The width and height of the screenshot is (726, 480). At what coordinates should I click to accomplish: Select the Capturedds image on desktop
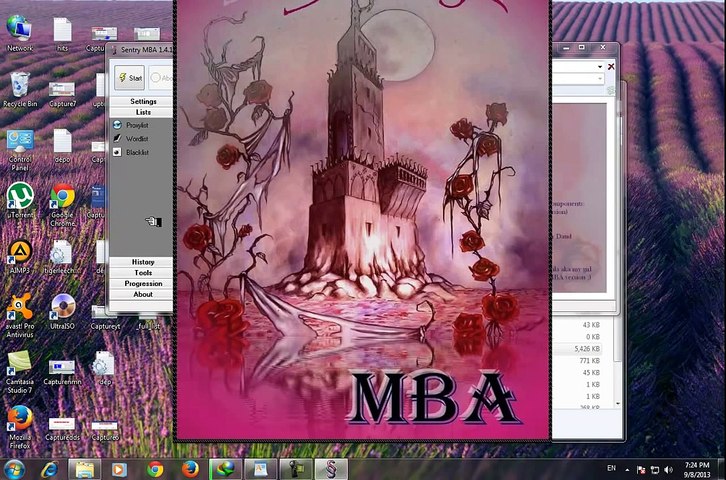62,429
